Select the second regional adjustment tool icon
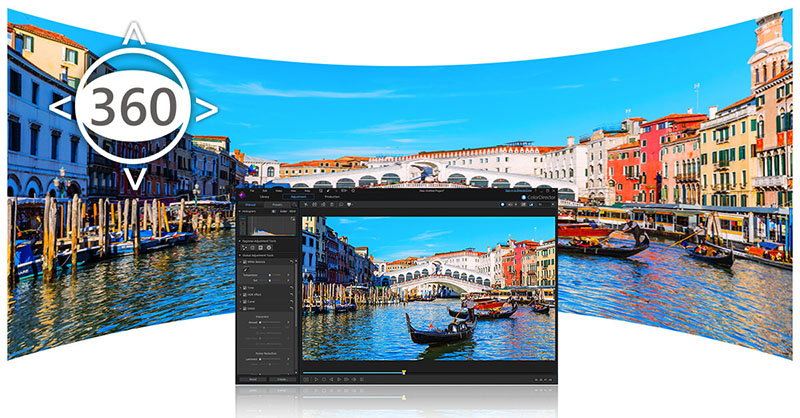Viewport: 800px width, 418px height. pyautogui.click(x=253, y=248)
